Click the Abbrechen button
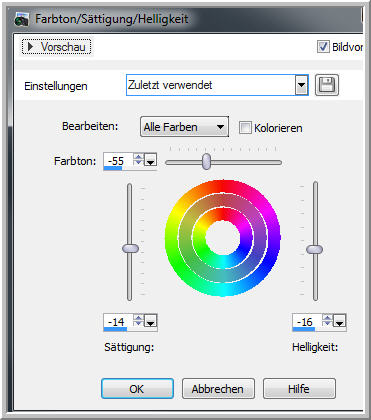The width and height of the screenshot is (371, 420). (218, 389)
